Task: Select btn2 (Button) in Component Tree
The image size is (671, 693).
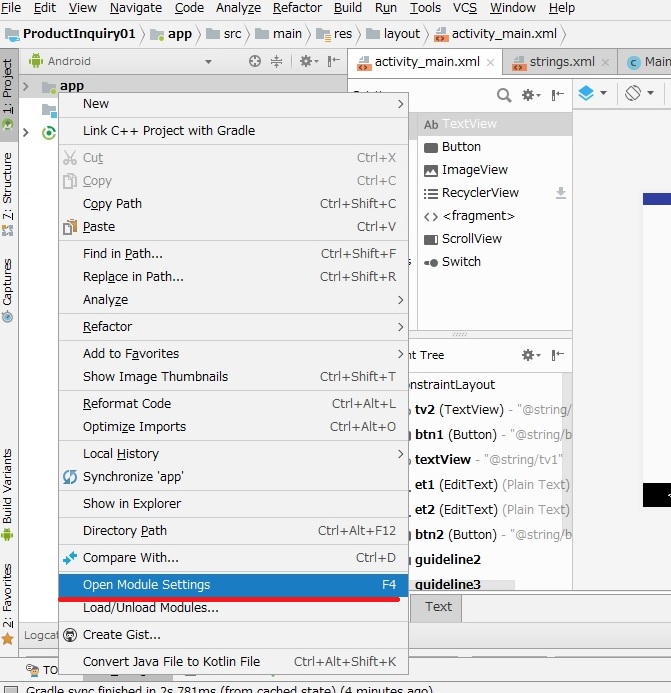Action: pyautogui.click(x=486, y=535)
